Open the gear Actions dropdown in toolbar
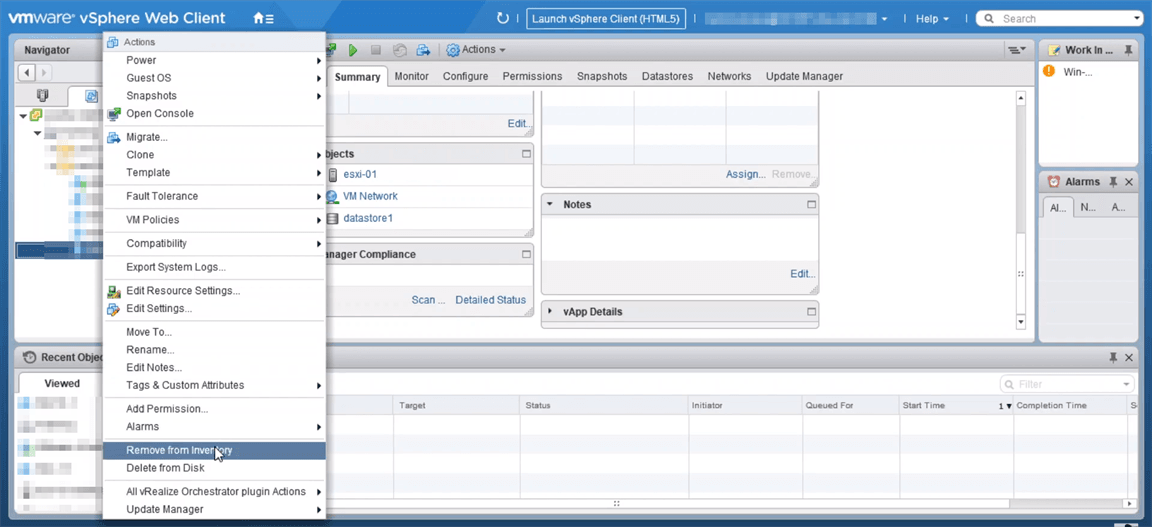Image resolution: width=1152 pixels, height=527 pixels. (x=476, y=50)
